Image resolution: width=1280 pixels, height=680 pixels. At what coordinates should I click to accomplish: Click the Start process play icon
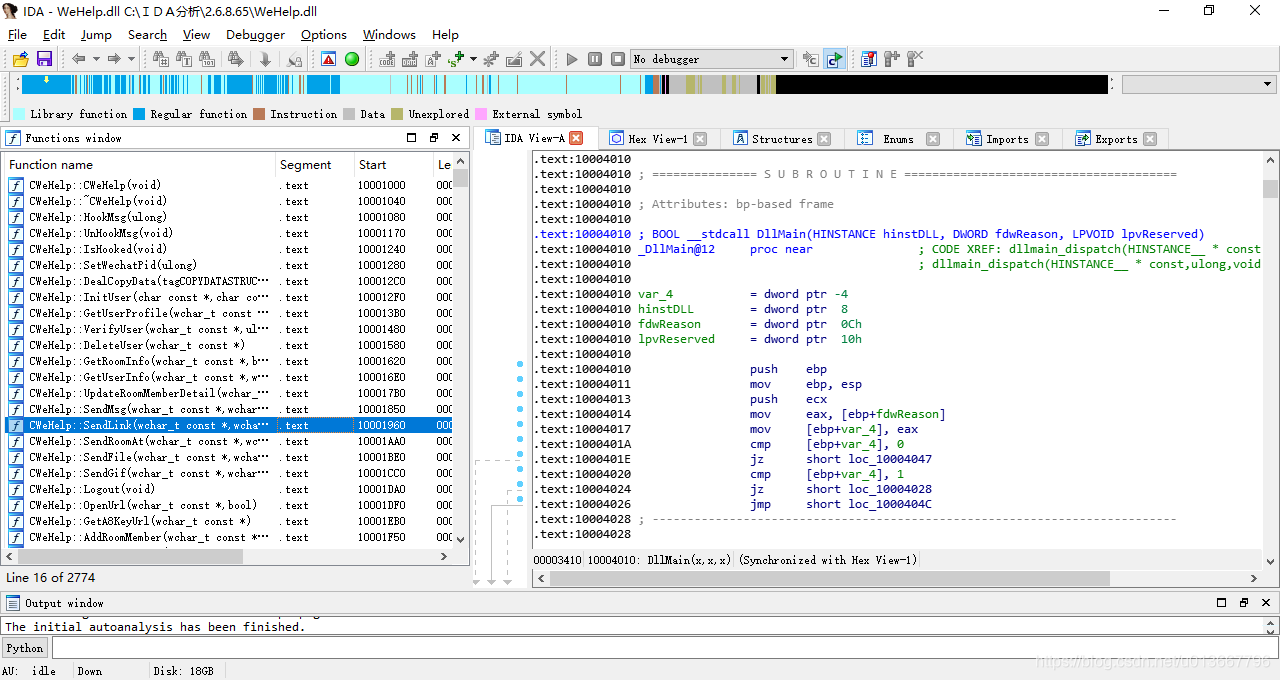click(x=572, y=59)
